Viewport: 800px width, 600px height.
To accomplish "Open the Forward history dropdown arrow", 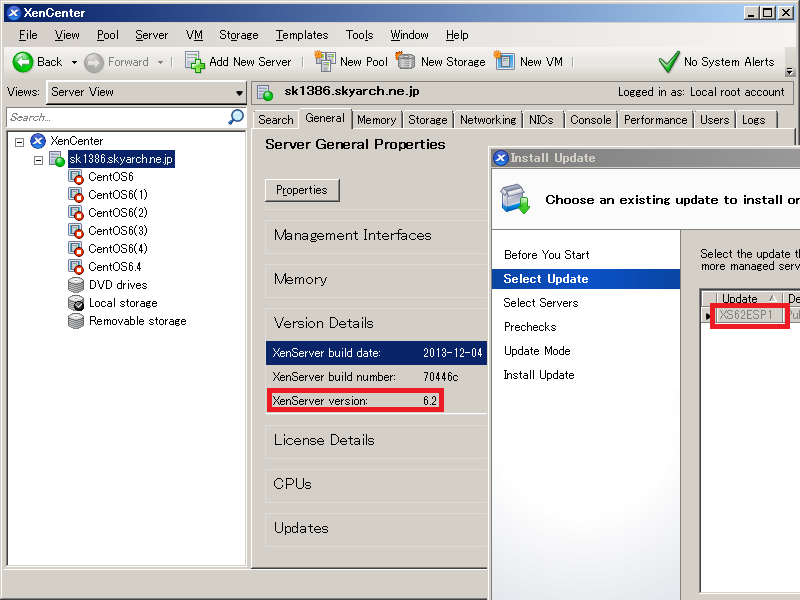I will click(160, 62).
